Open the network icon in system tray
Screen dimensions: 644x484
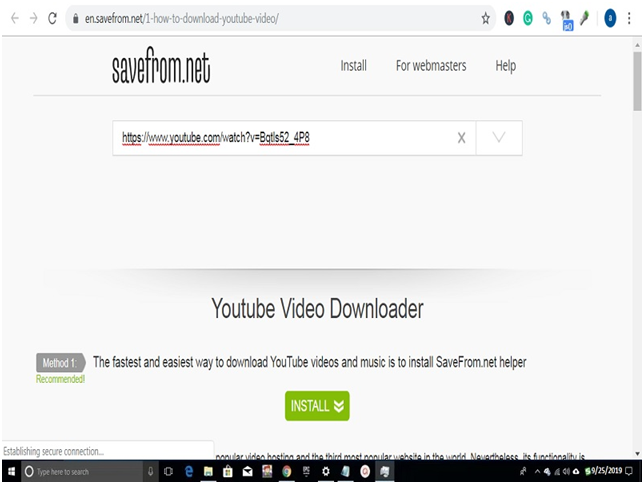coord(557,471)
